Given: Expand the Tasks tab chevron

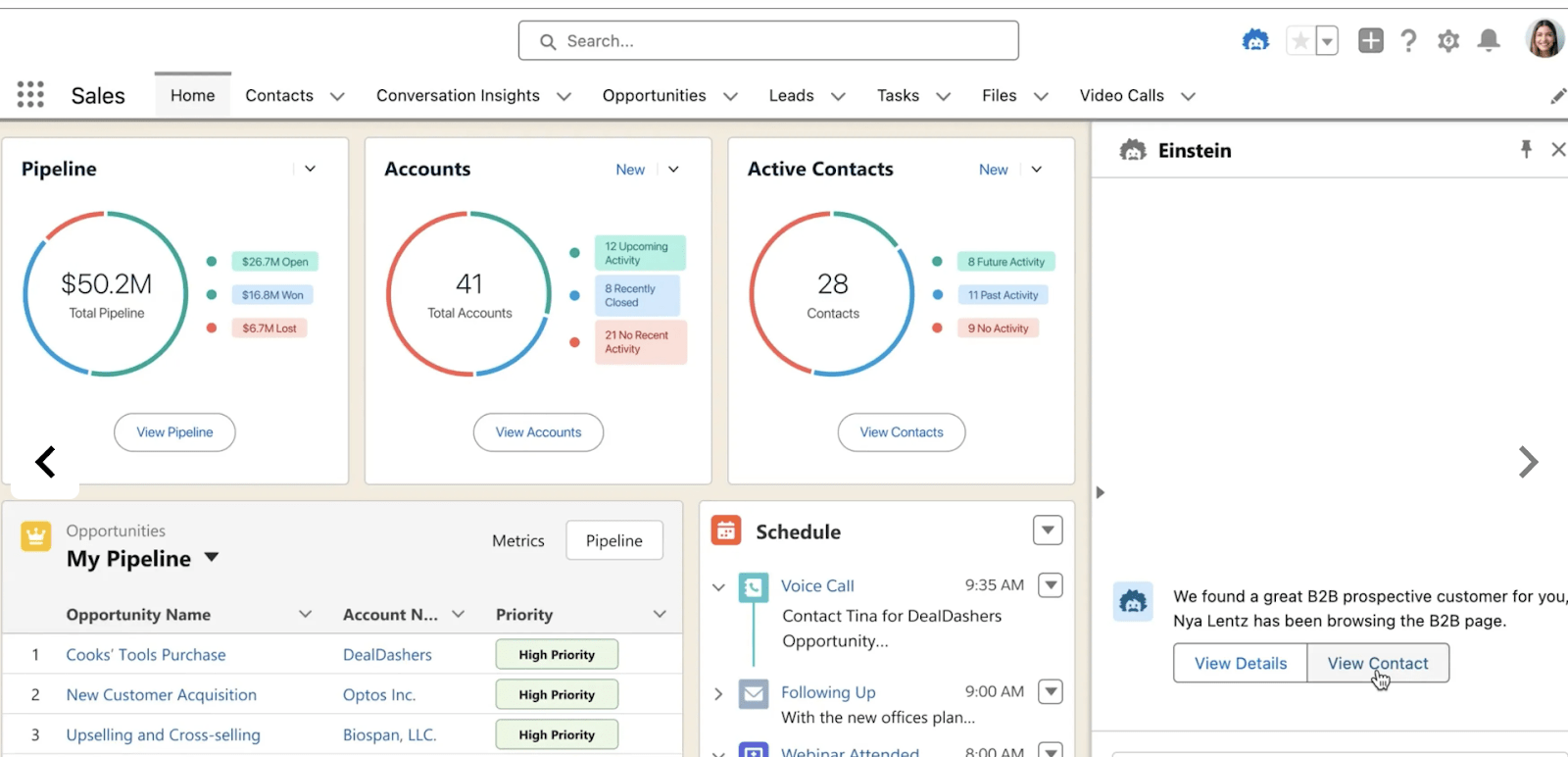Looking at the screenshot, I should point(943,96).
